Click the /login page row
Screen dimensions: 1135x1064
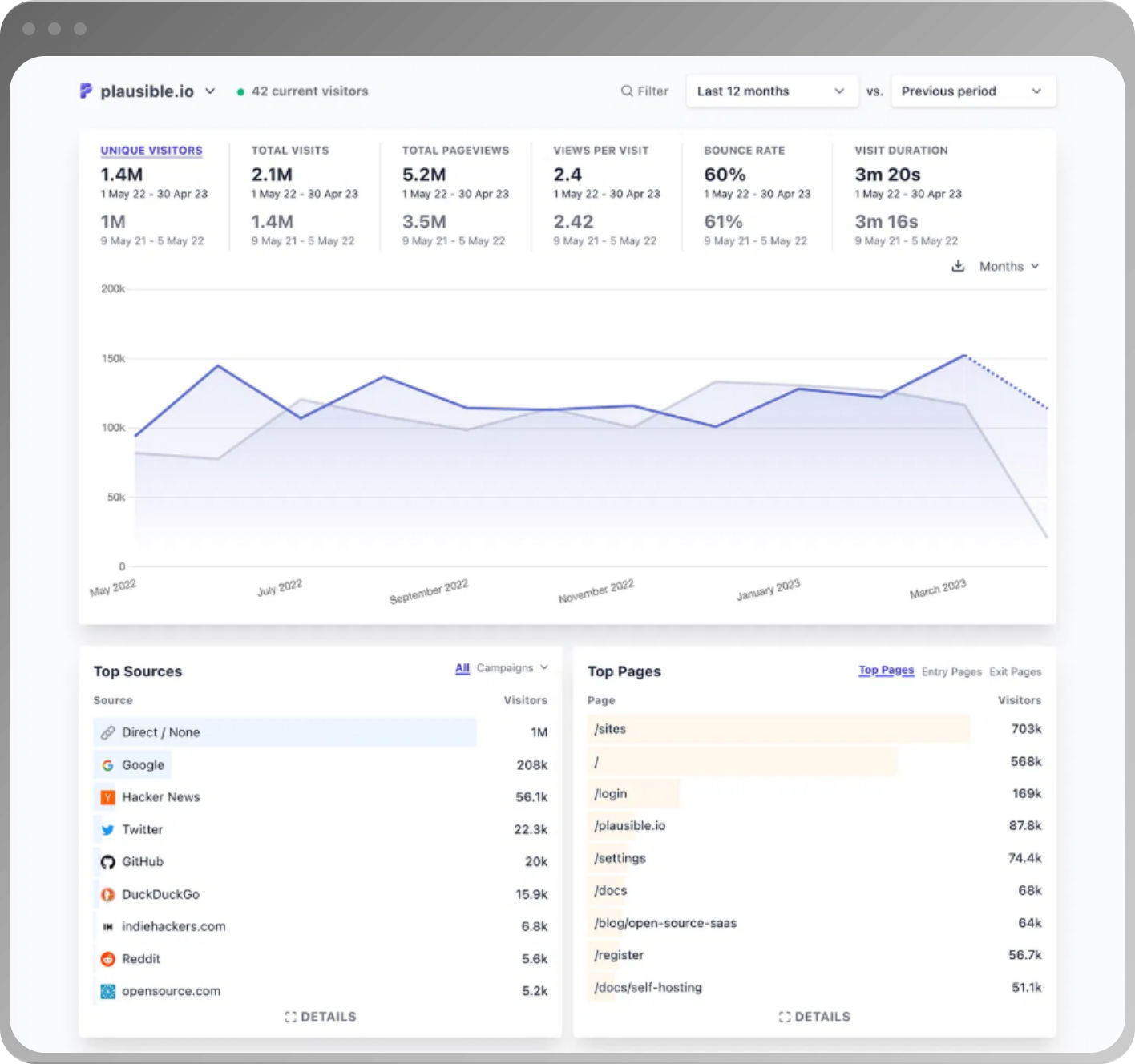[x=814, y=793]
